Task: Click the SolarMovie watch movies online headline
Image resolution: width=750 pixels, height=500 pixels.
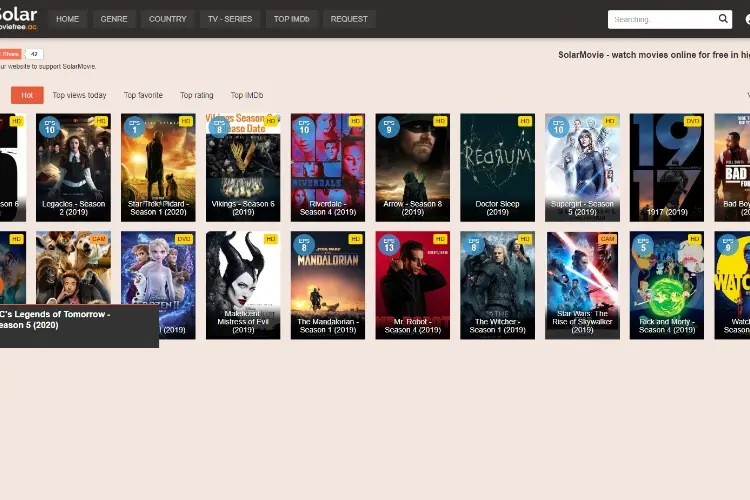Action: pos(654,55)
